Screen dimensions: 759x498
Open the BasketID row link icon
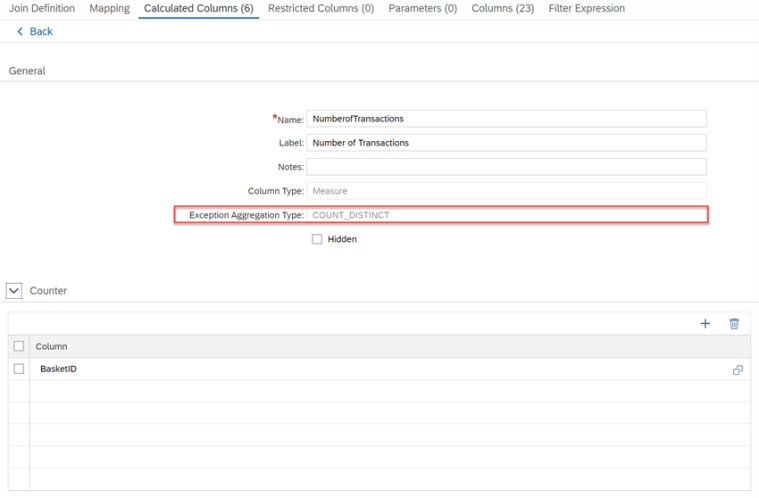click(738, 370)
